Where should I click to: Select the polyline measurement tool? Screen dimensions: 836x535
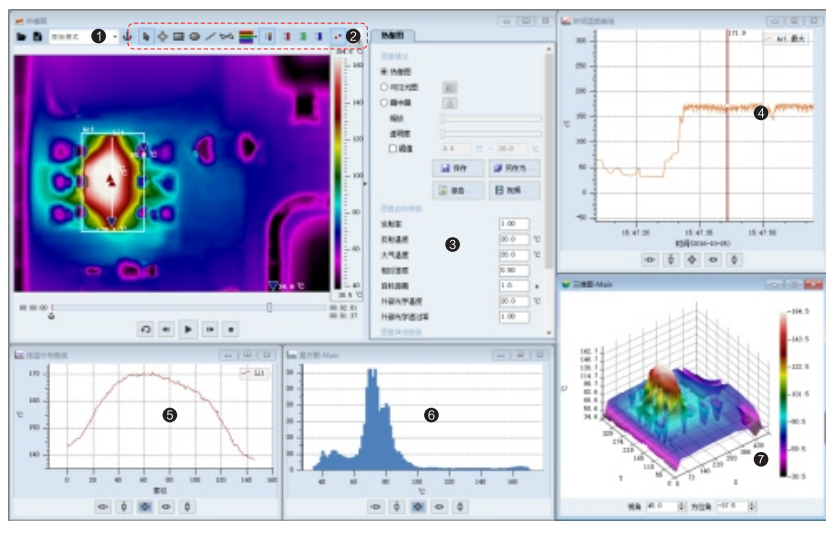(227, 36)
